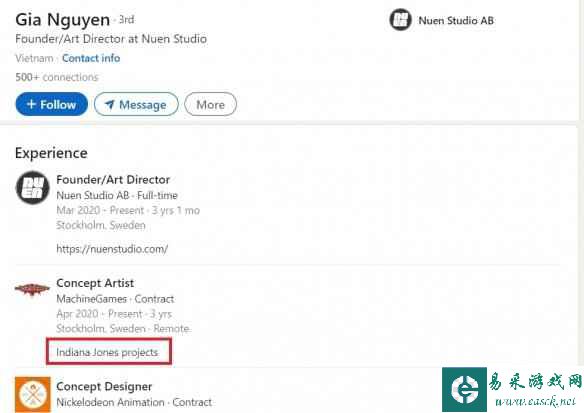Send a message via Message button
The image size is (584, 413).
pos(136,104)
